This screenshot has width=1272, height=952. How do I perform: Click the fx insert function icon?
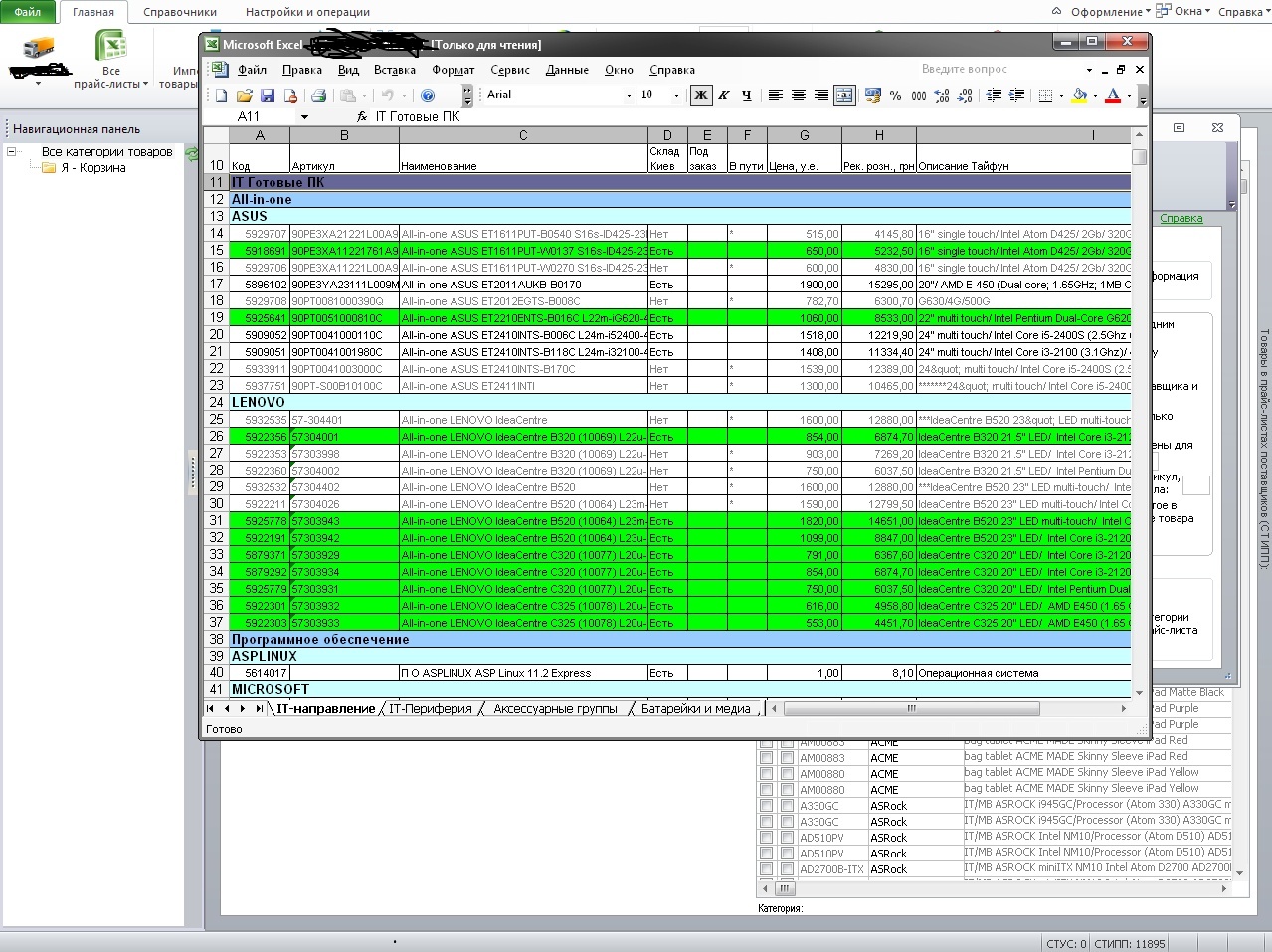(x=362, y=117)
